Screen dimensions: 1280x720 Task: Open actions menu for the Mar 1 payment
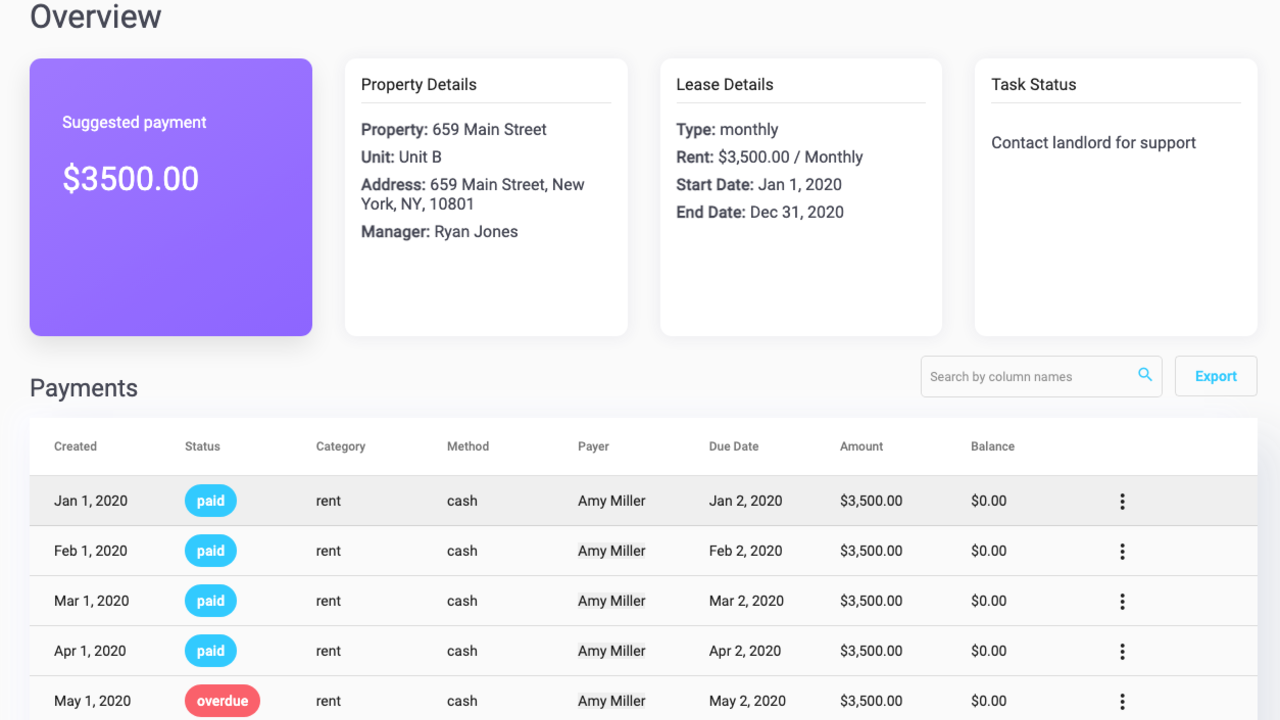1122,601
